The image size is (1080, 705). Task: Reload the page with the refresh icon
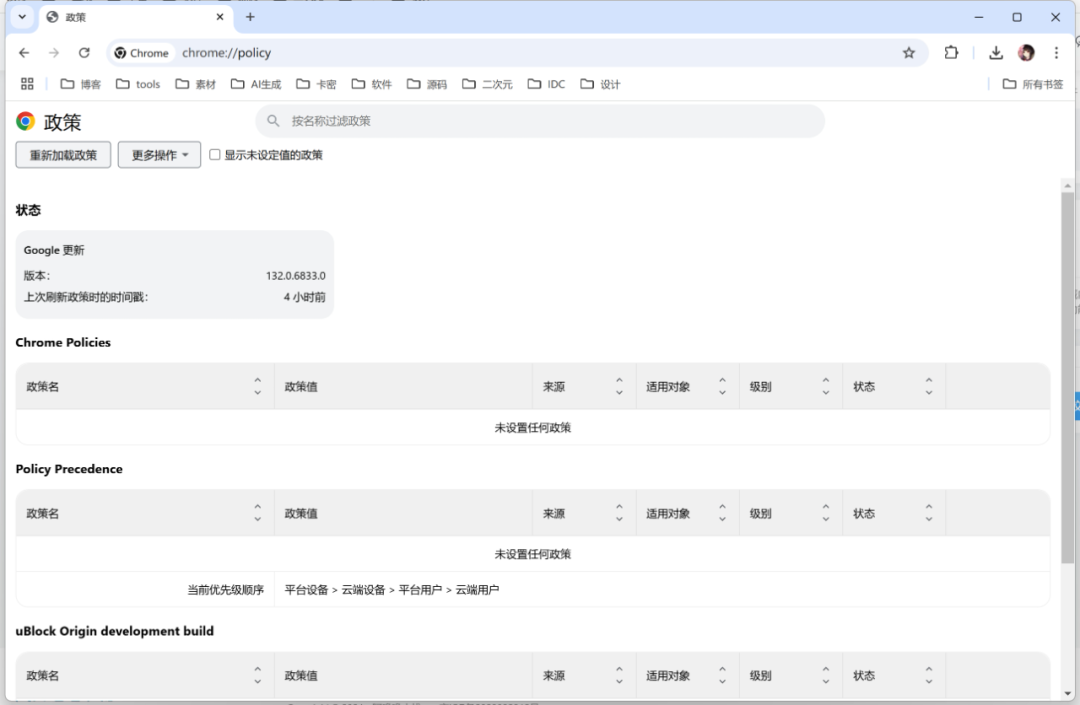coord(84,53)
